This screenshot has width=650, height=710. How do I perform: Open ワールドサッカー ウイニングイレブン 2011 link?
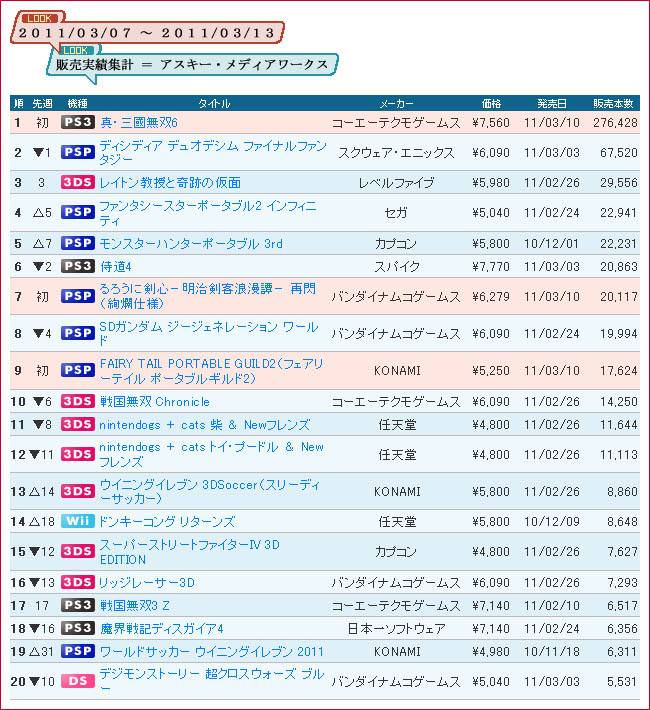click(211, 652)
